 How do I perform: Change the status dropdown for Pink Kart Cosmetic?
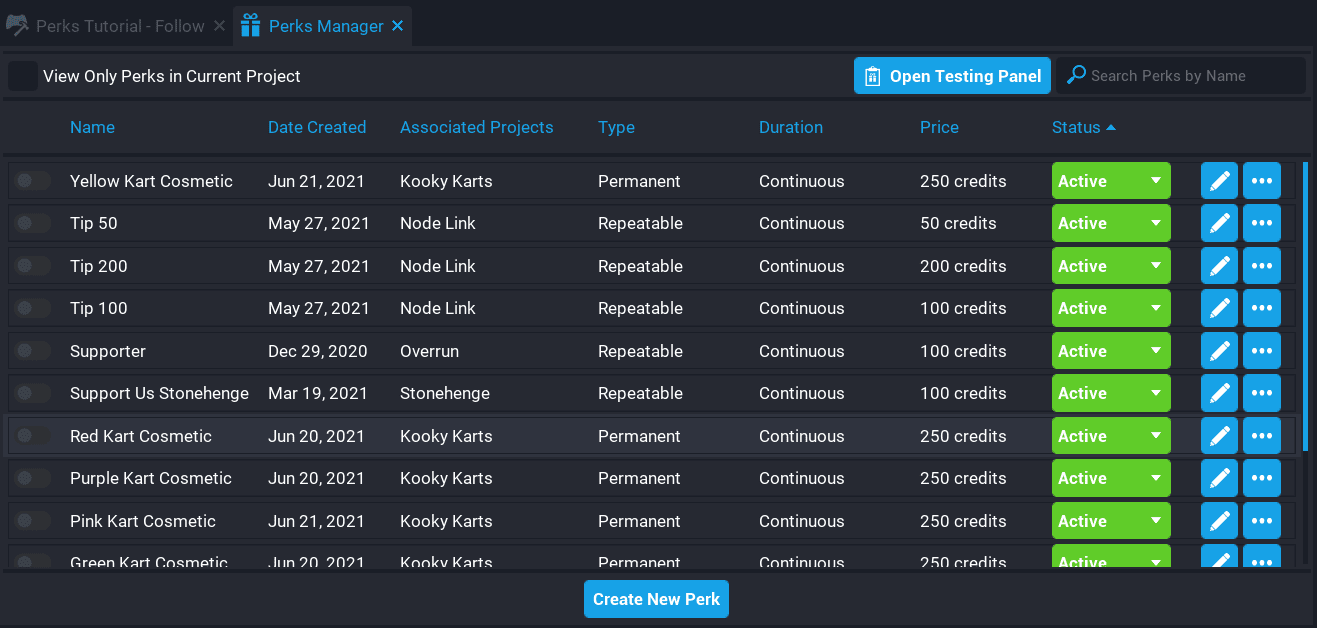point(1110,521)
